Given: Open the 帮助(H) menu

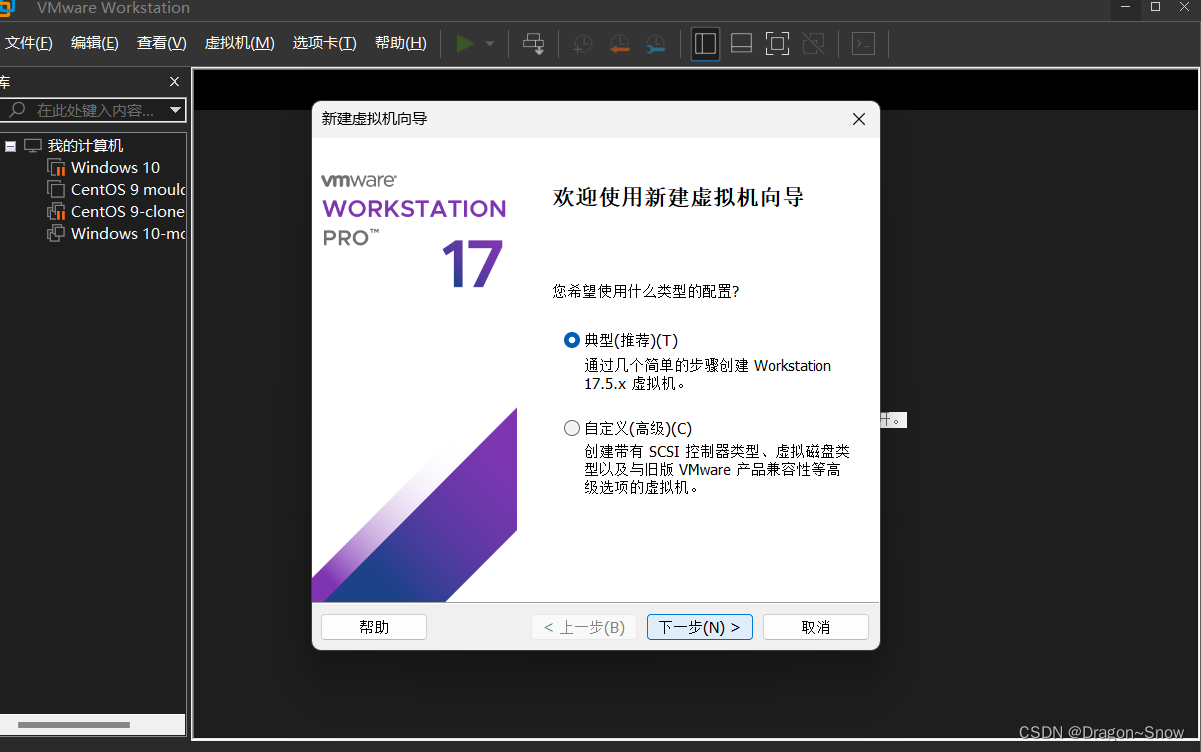Looking at the screenshot, I should tap(400, 43).
